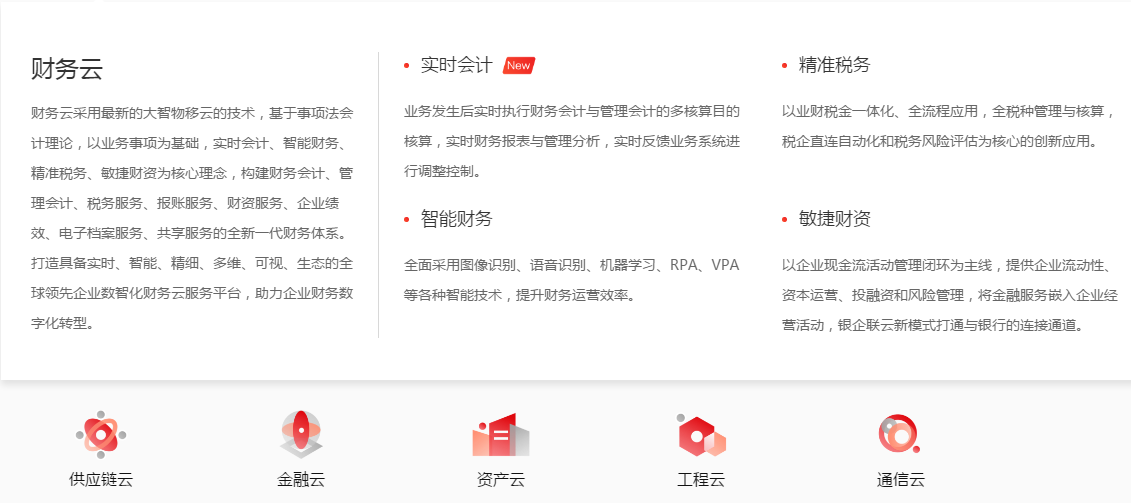Click the 智能财务 description mentioning RPA、VPA

572,279
